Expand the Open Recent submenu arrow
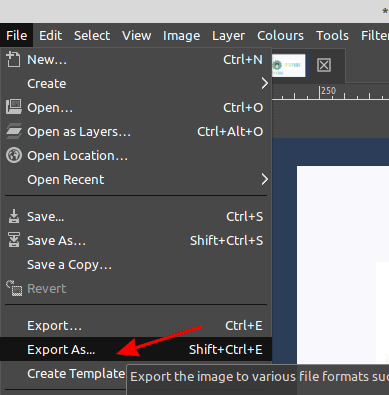This screenshot has width=389, height=395. coord(264,179)
